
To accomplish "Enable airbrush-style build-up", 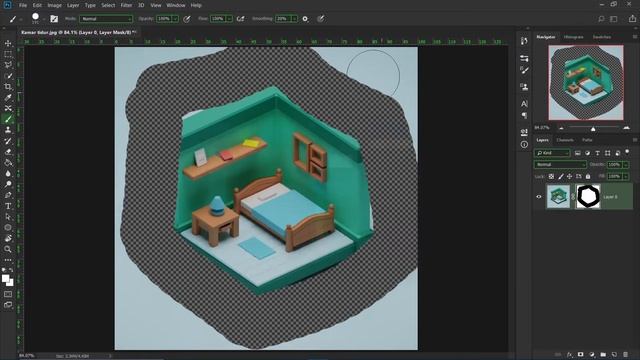I will click(240, 19).
